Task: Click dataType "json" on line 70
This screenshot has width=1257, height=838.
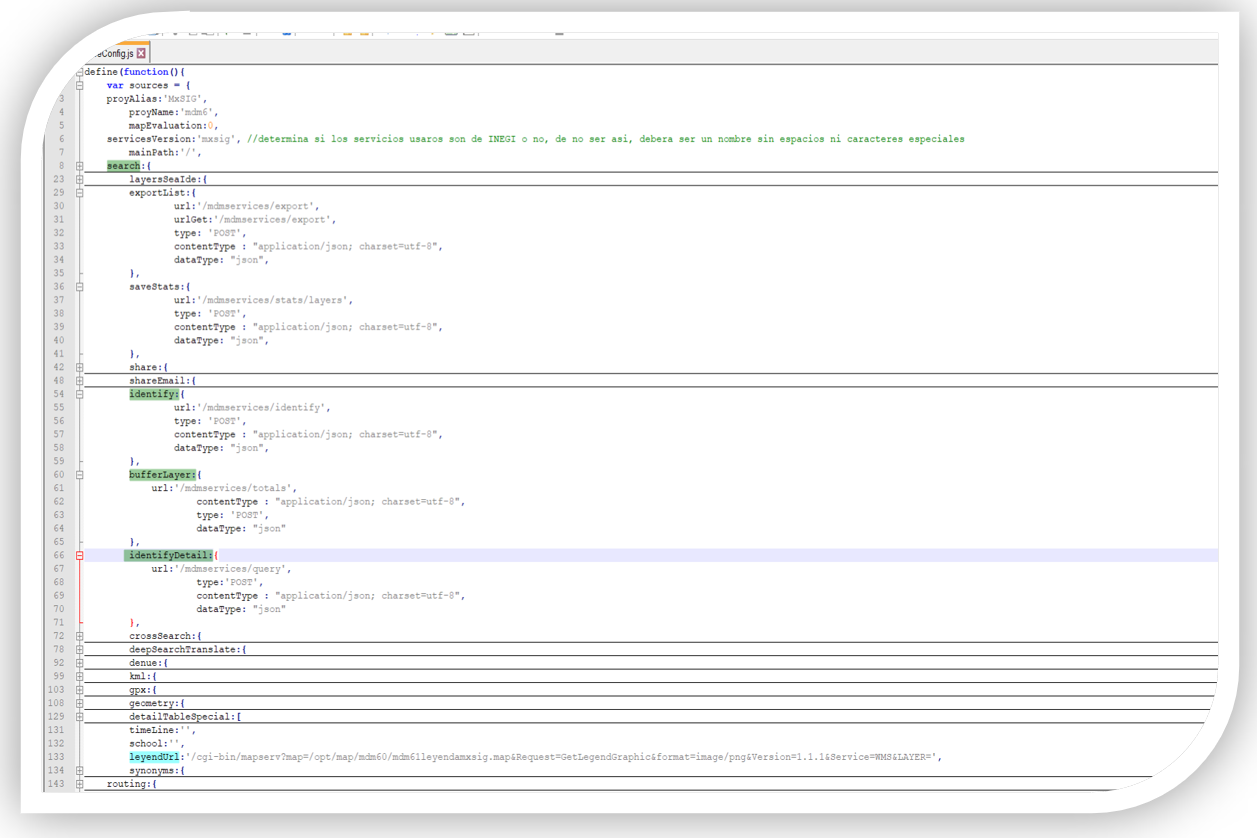Action: point(241,610)
